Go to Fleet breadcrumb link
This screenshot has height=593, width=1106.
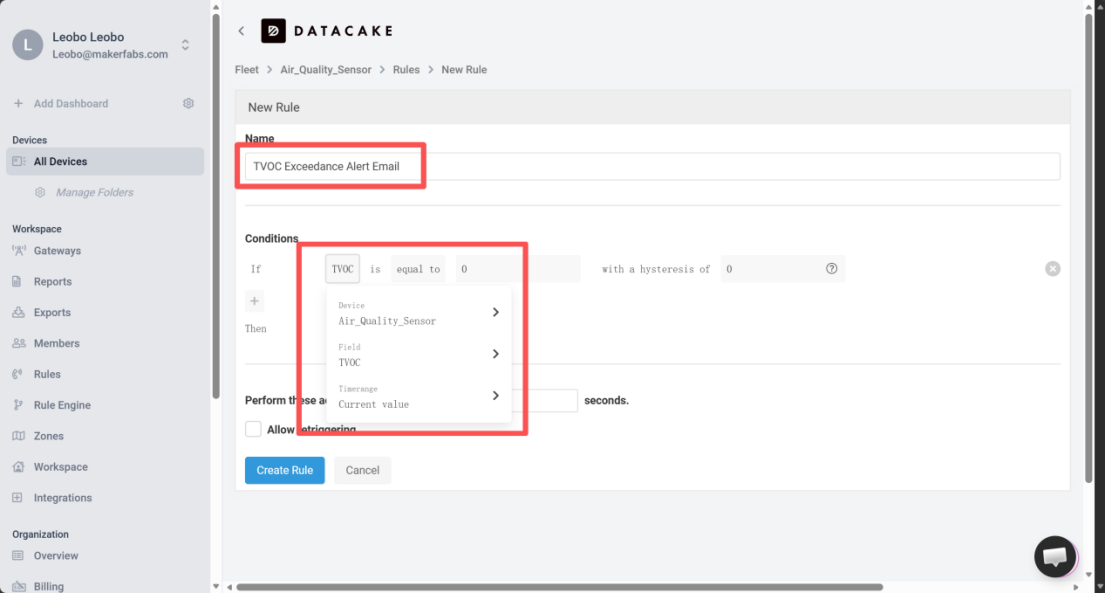[x=247, y=70]
